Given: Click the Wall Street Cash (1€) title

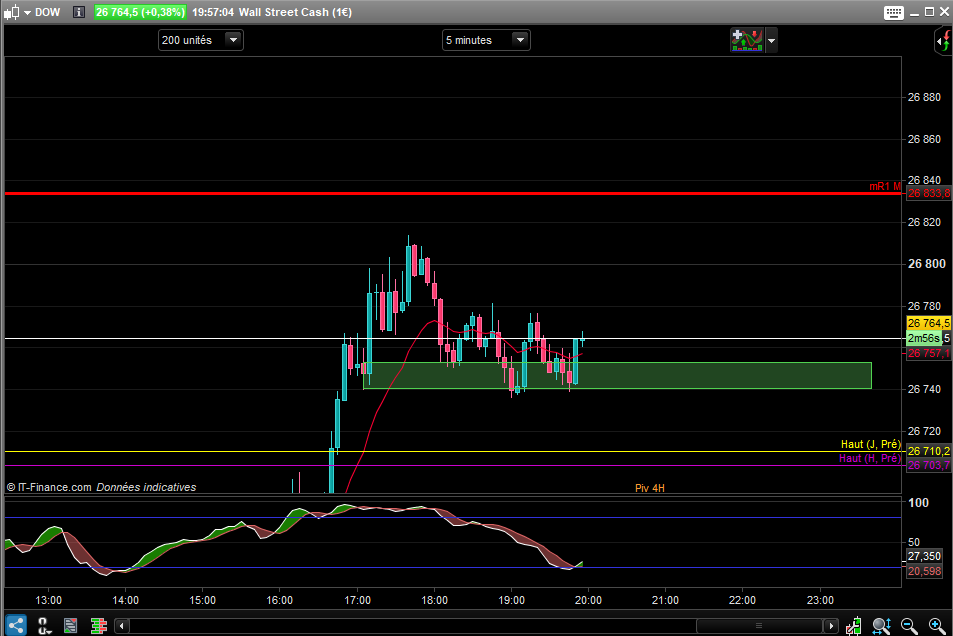Looking at the screenshot, I should point(295,12).
